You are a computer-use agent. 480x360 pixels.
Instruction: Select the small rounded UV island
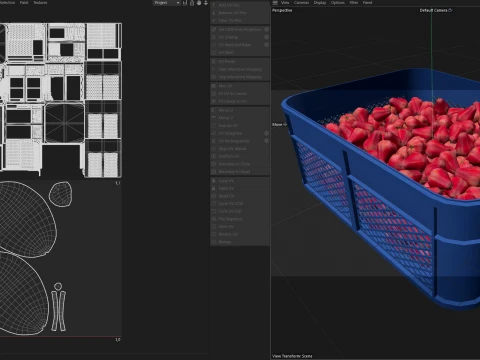61,194
